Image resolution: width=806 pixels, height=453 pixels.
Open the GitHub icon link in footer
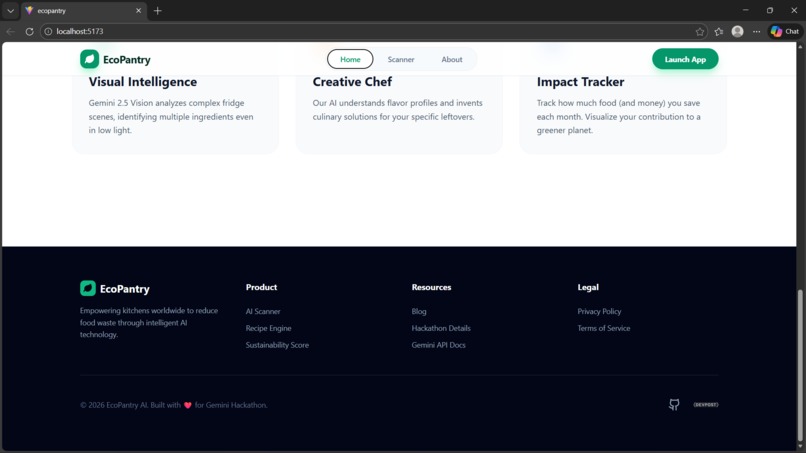pyautogui.click(x=674, y=405)
